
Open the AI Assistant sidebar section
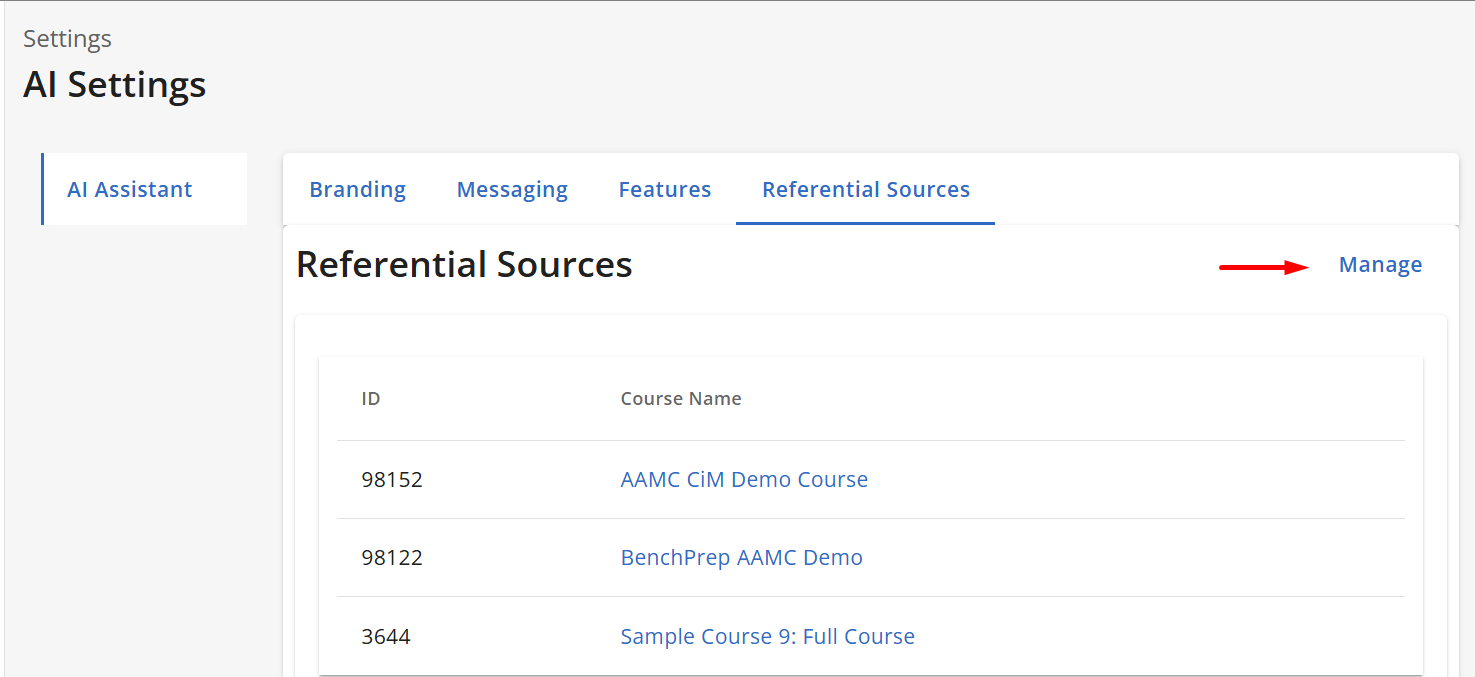(130, 190)
